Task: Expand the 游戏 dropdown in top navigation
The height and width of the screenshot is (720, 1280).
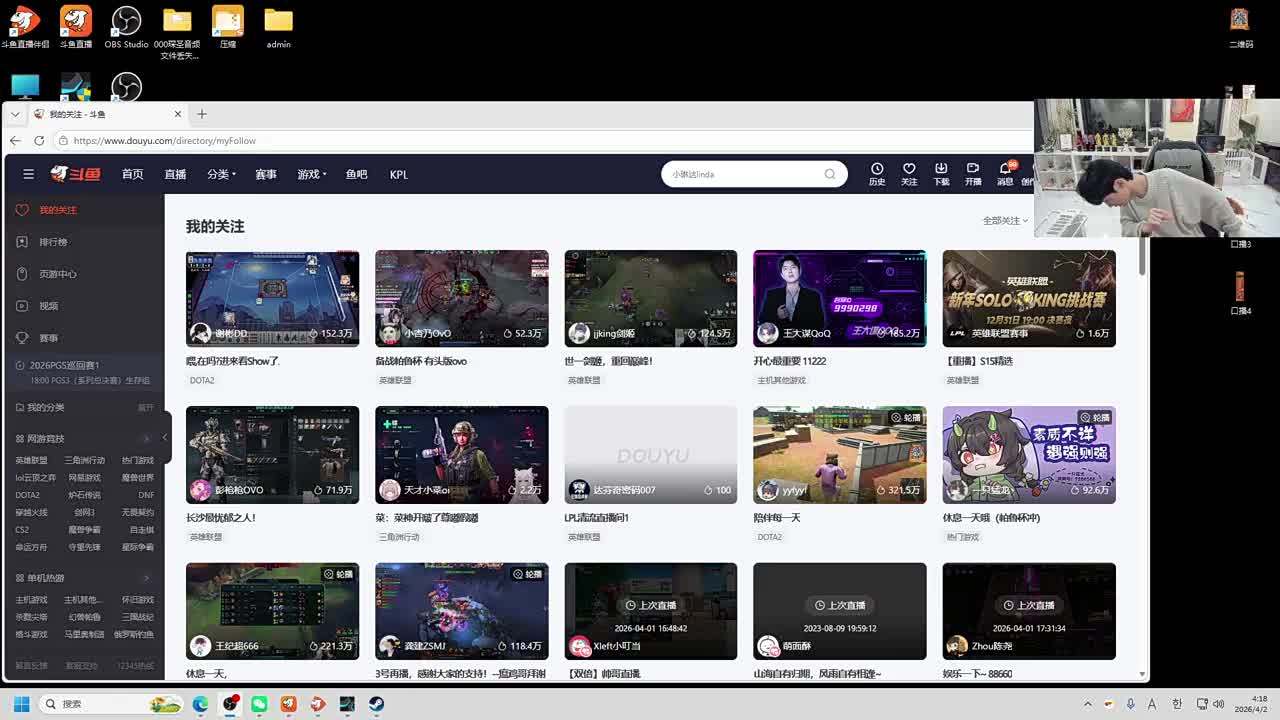Action: [311, 174]
